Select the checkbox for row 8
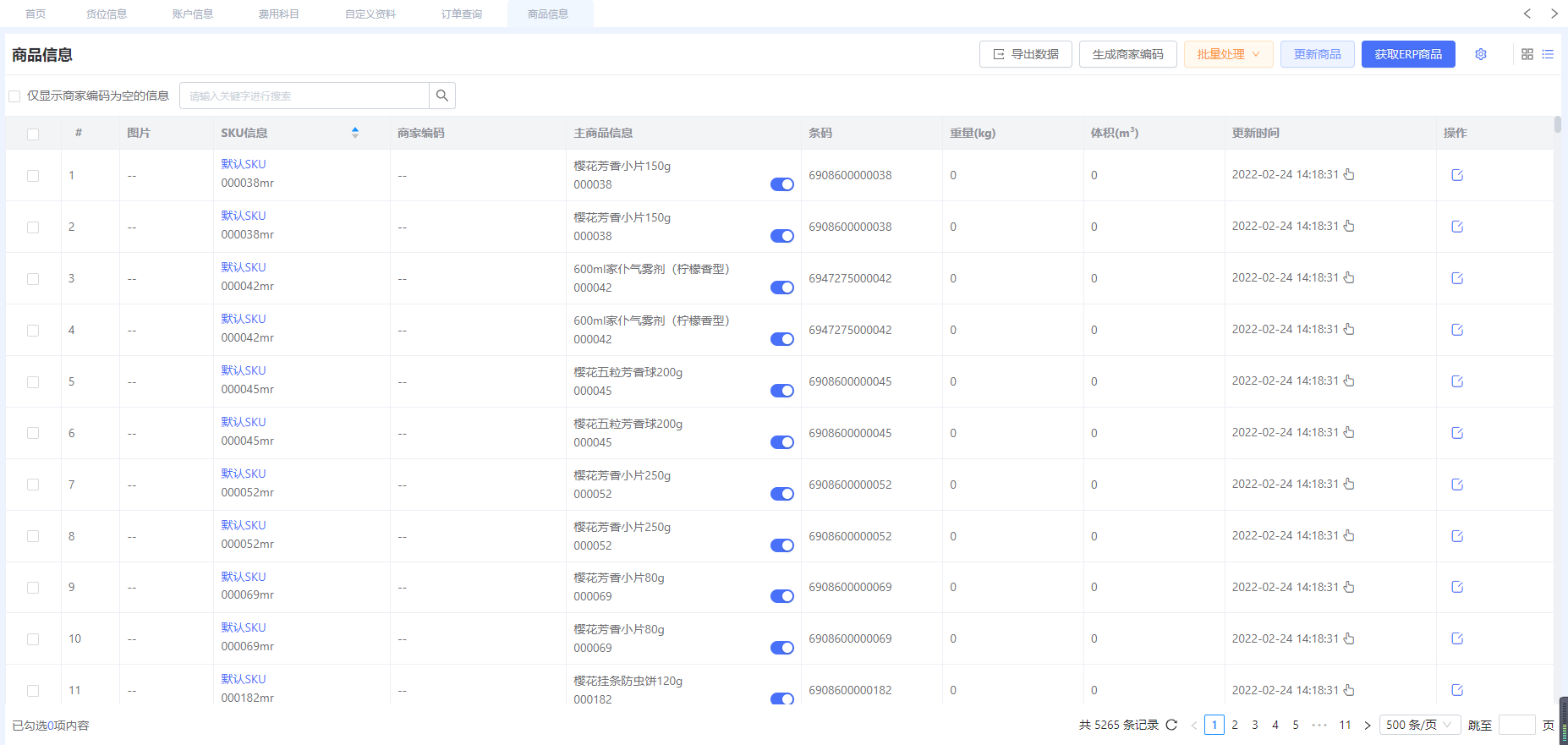Screen dimensions: 1568x745 (33, 536)
